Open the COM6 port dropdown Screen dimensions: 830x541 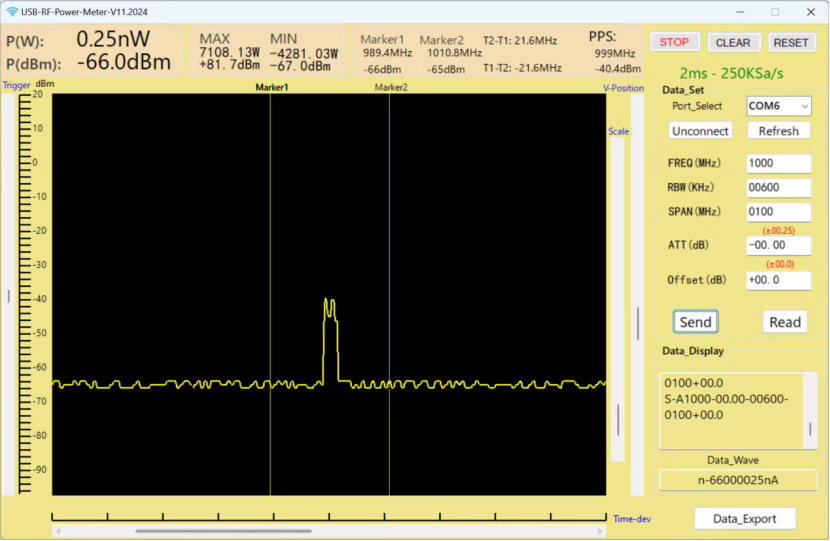[x=778, y=106]
